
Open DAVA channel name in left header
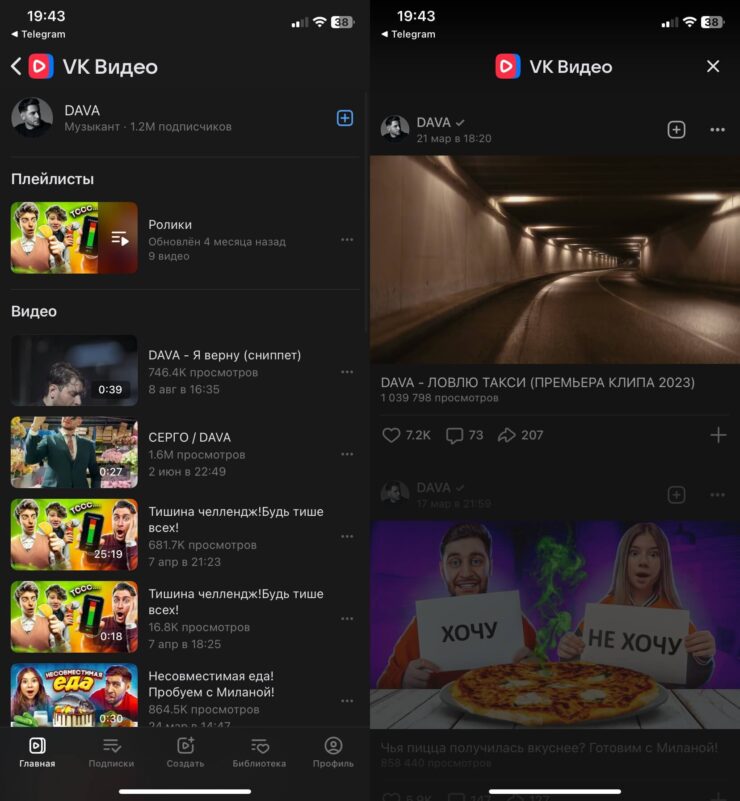coord(82,111)
